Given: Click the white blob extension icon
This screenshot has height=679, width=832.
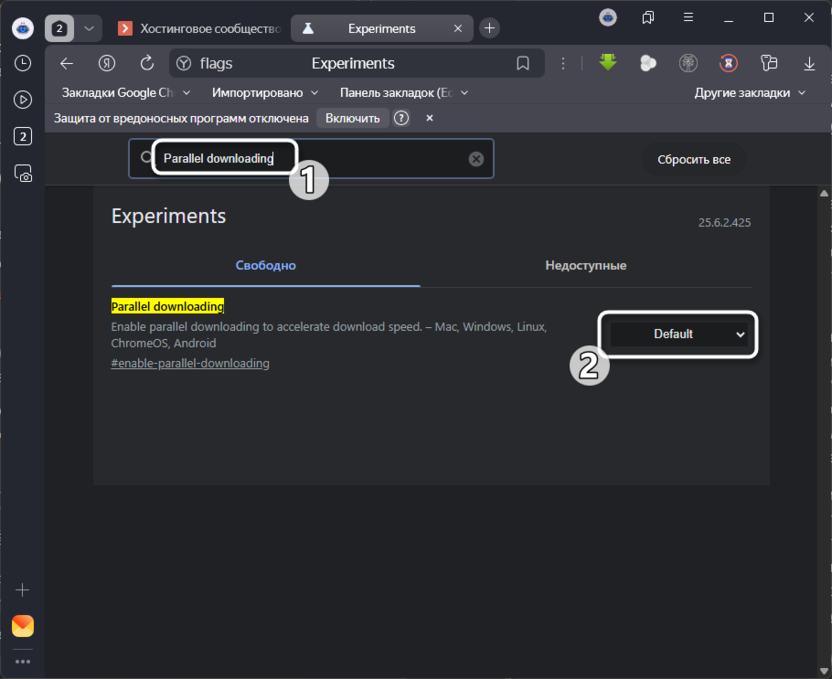Looking at the screenshot, I should click(x=648, y=64).
